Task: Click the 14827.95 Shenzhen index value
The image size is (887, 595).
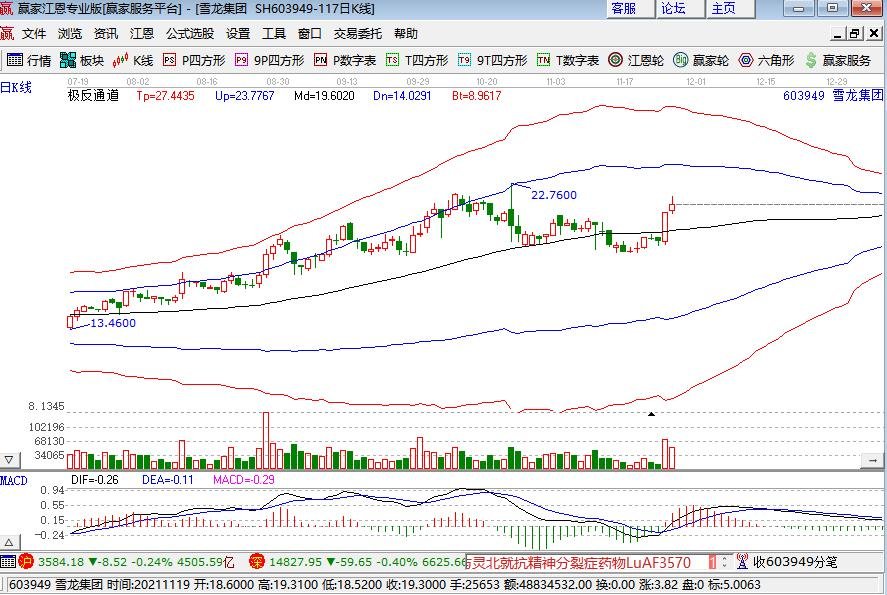Action: [296, 562]
